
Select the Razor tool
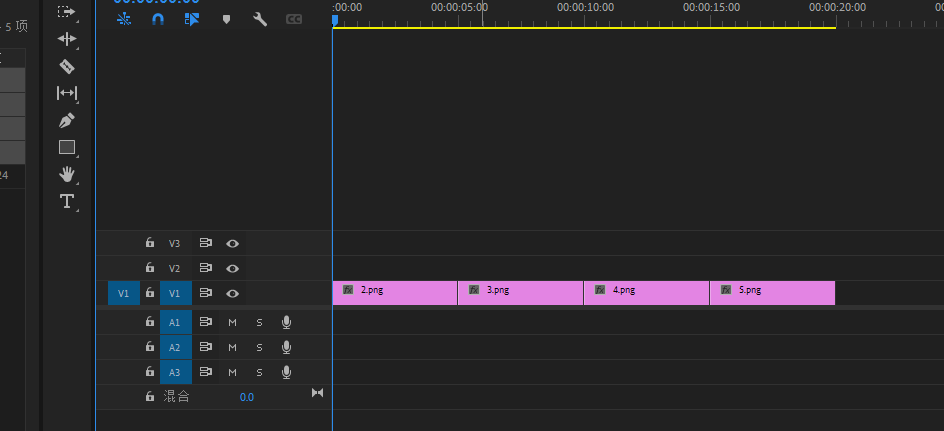67,66
